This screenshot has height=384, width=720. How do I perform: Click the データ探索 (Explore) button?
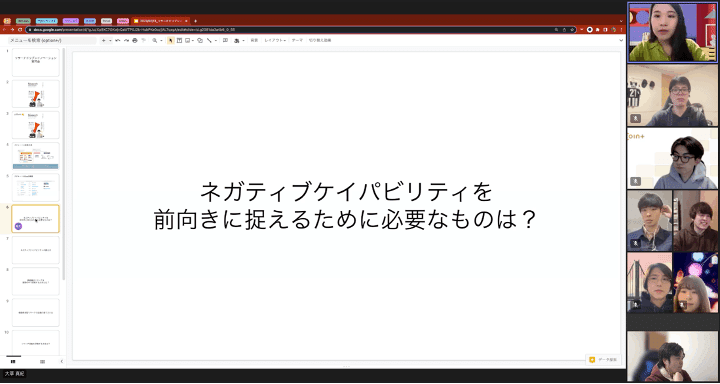(x=604, y=360)
